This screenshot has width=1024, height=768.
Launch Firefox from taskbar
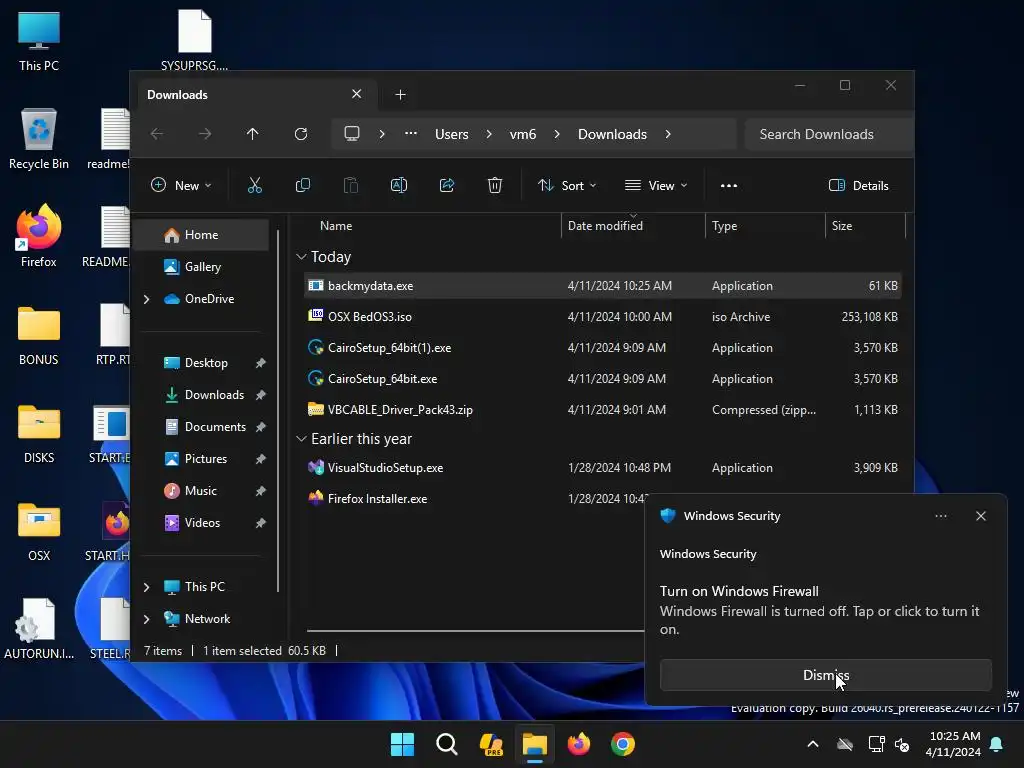click(x=579, y=744)
